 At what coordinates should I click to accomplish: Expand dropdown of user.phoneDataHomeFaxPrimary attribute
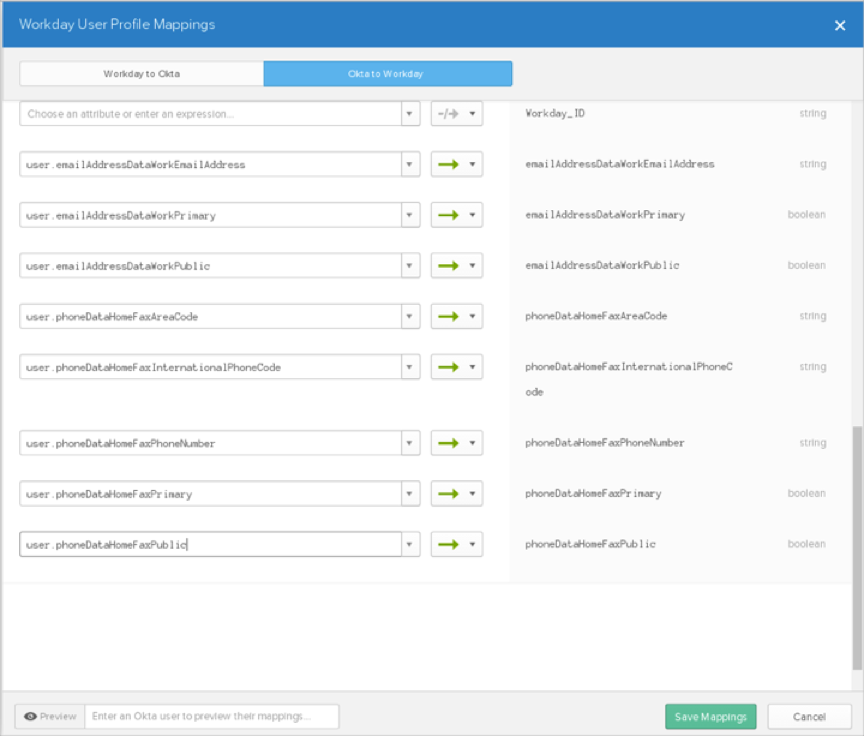pyautogui.click(x=410, y=494)
